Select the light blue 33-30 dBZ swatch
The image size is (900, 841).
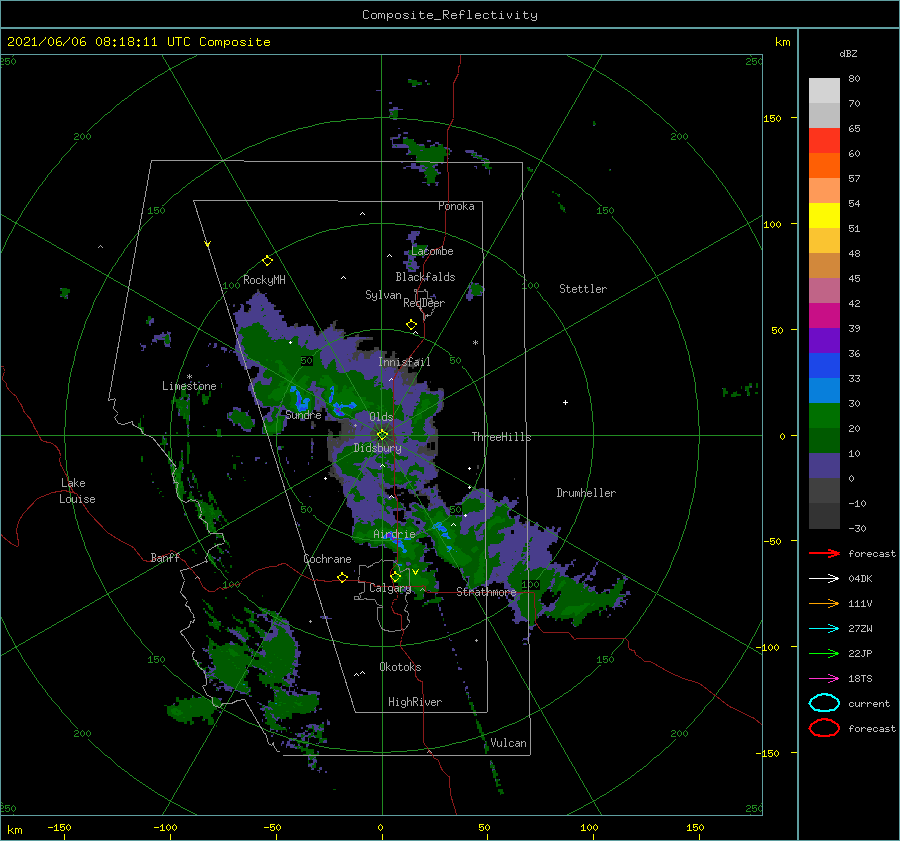[x=824, y=391]
